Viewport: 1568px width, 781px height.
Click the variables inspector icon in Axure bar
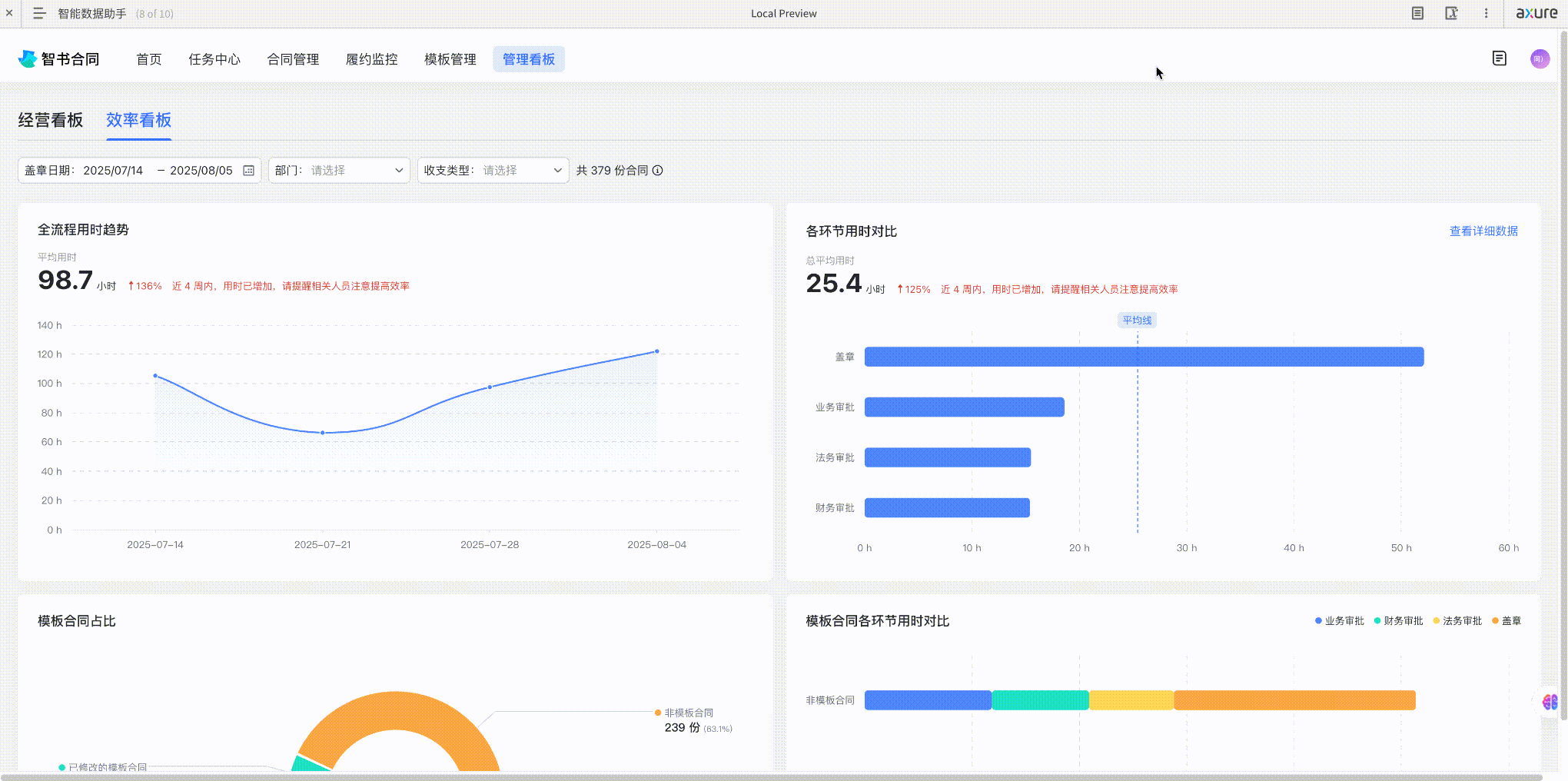point(1452,13)
